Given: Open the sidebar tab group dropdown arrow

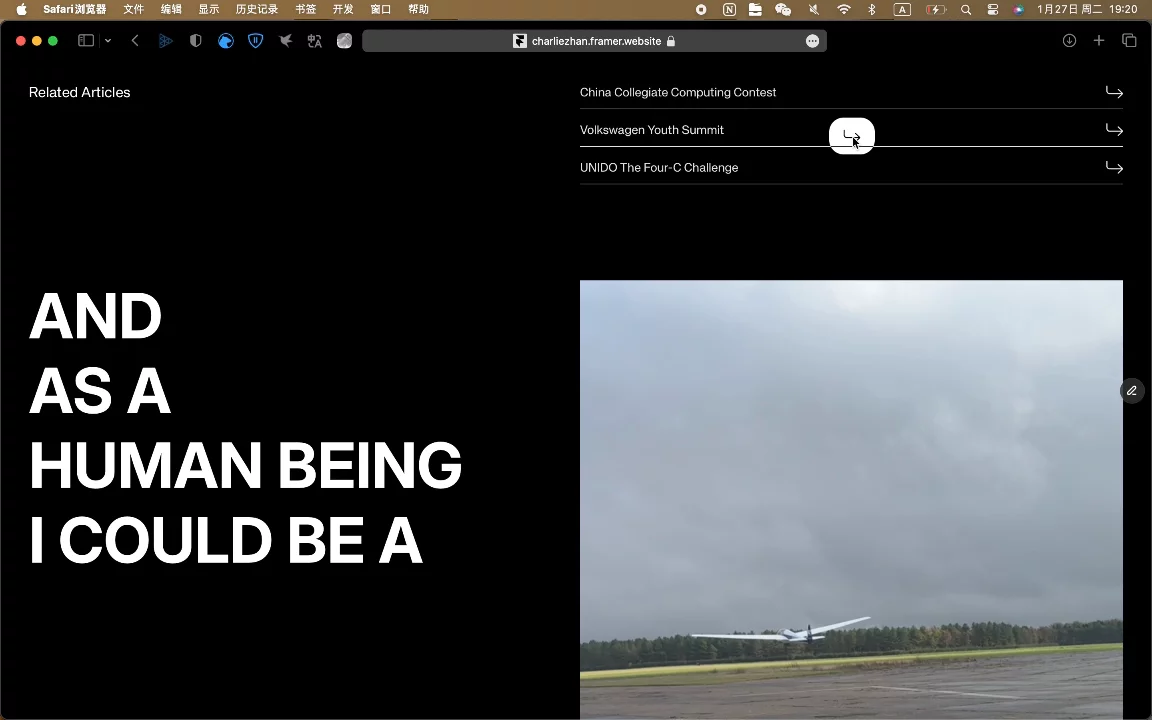Looking at the screenshot, I should pyautogui.click(x=108, y=41).
